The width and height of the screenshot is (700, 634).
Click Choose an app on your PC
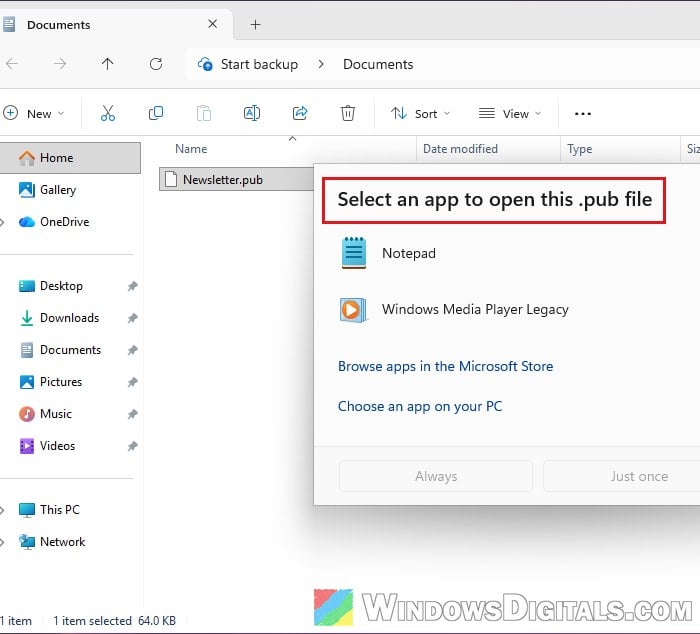(x=420, y=406)
